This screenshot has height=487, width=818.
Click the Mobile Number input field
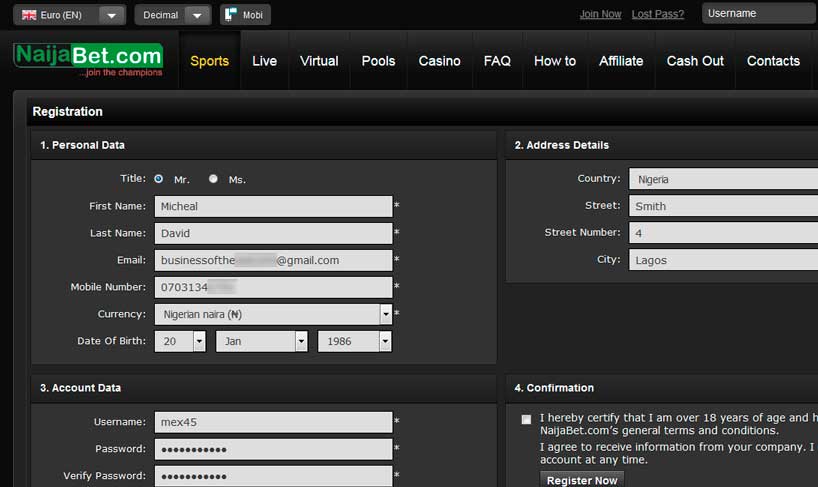pos(273,287)
